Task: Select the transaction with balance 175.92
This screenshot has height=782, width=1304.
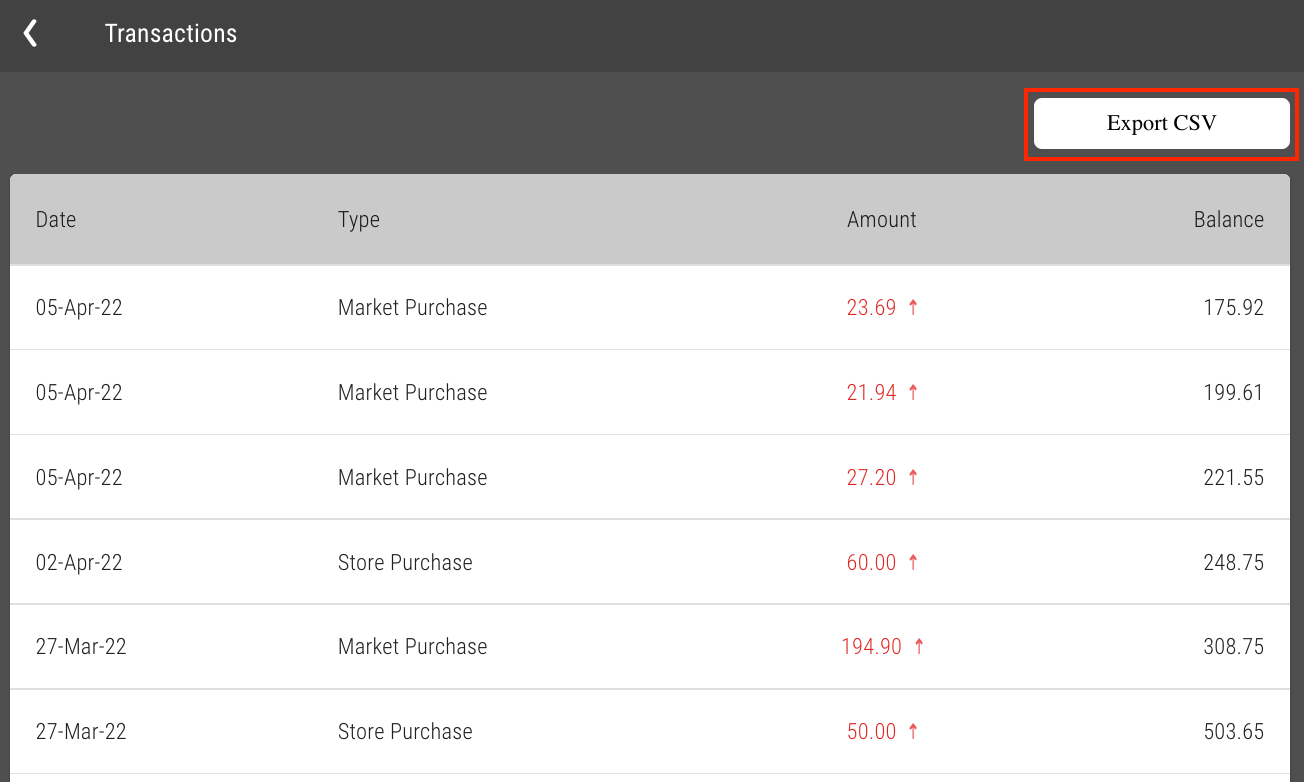Action: [649, 307]
